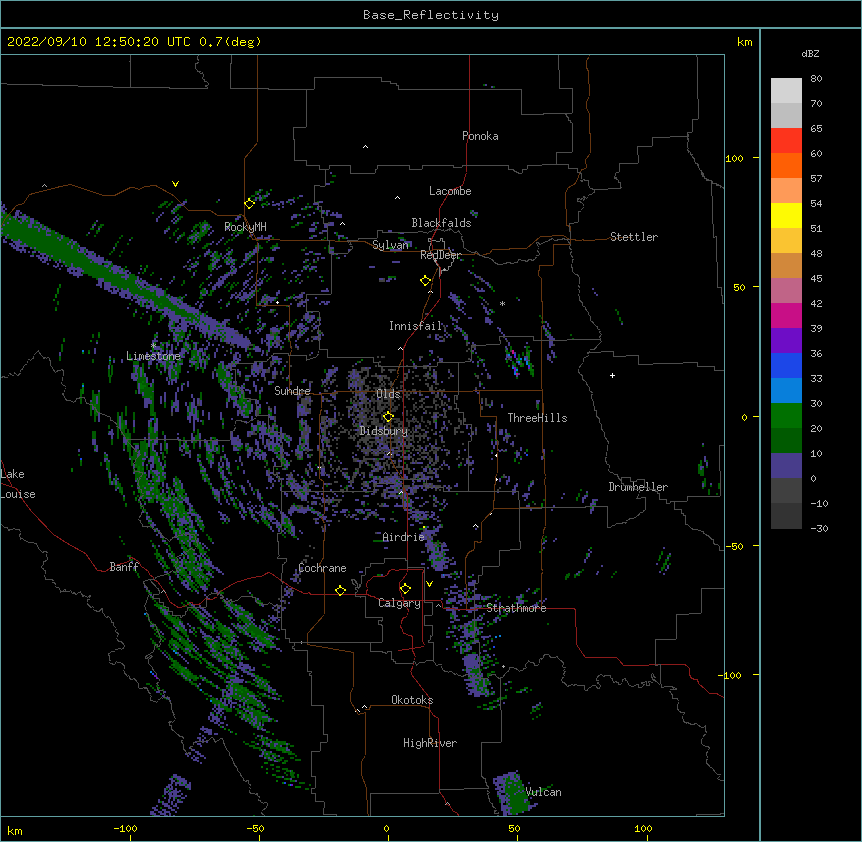The width and height of the screenshot is (862, 842).
Task: Select the yellow diamond radar marker near Olds
Action: coord(389,417)
